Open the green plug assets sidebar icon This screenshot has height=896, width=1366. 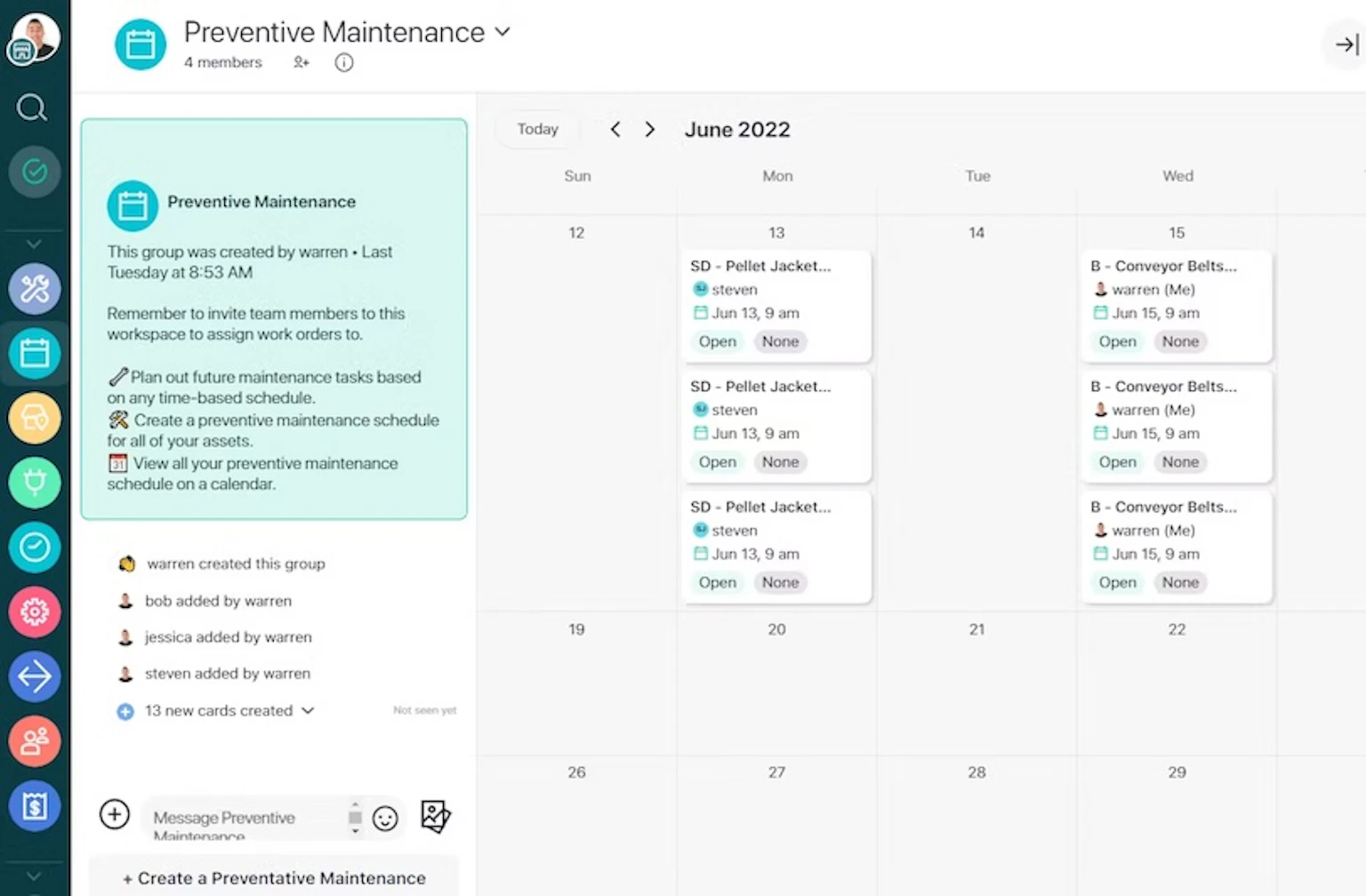[x=35, y=483]
